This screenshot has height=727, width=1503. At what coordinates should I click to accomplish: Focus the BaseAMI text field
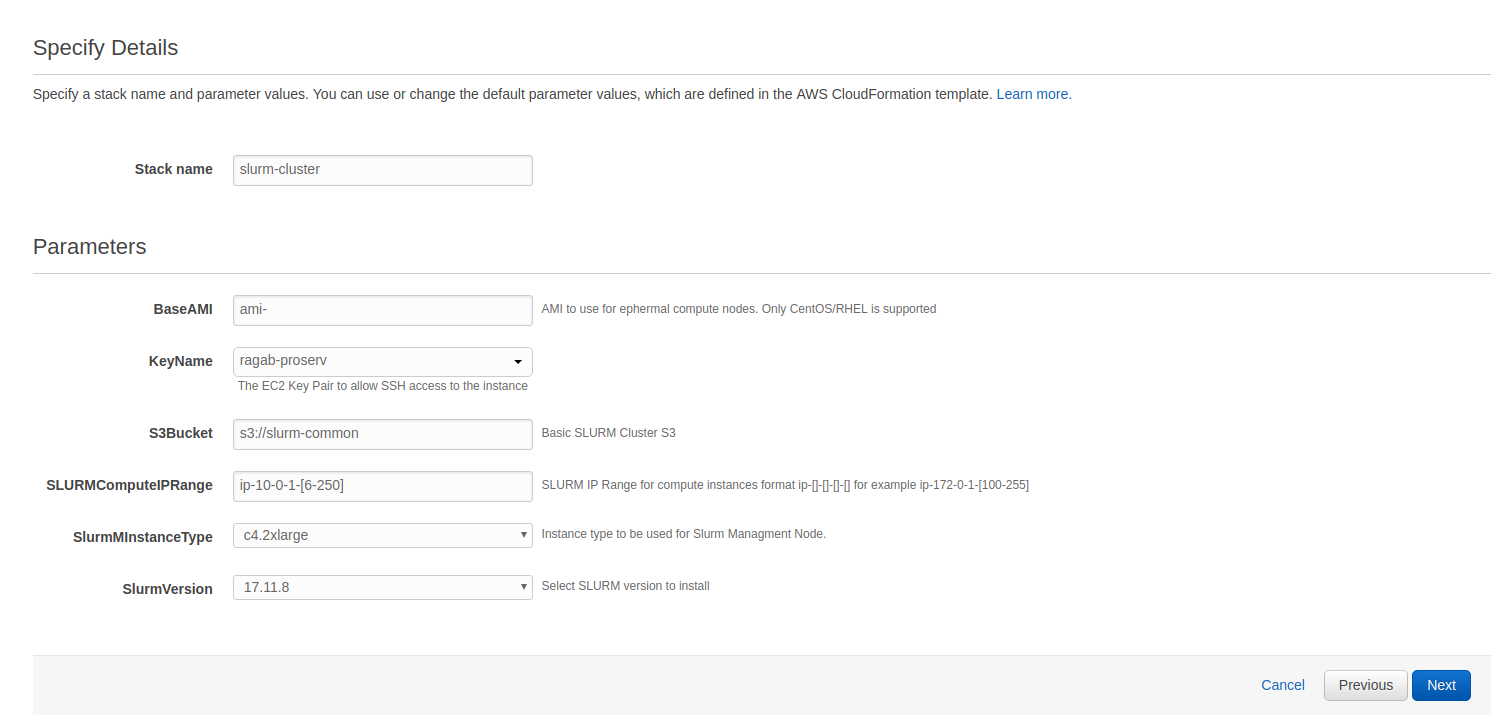(x=382, y=310)
